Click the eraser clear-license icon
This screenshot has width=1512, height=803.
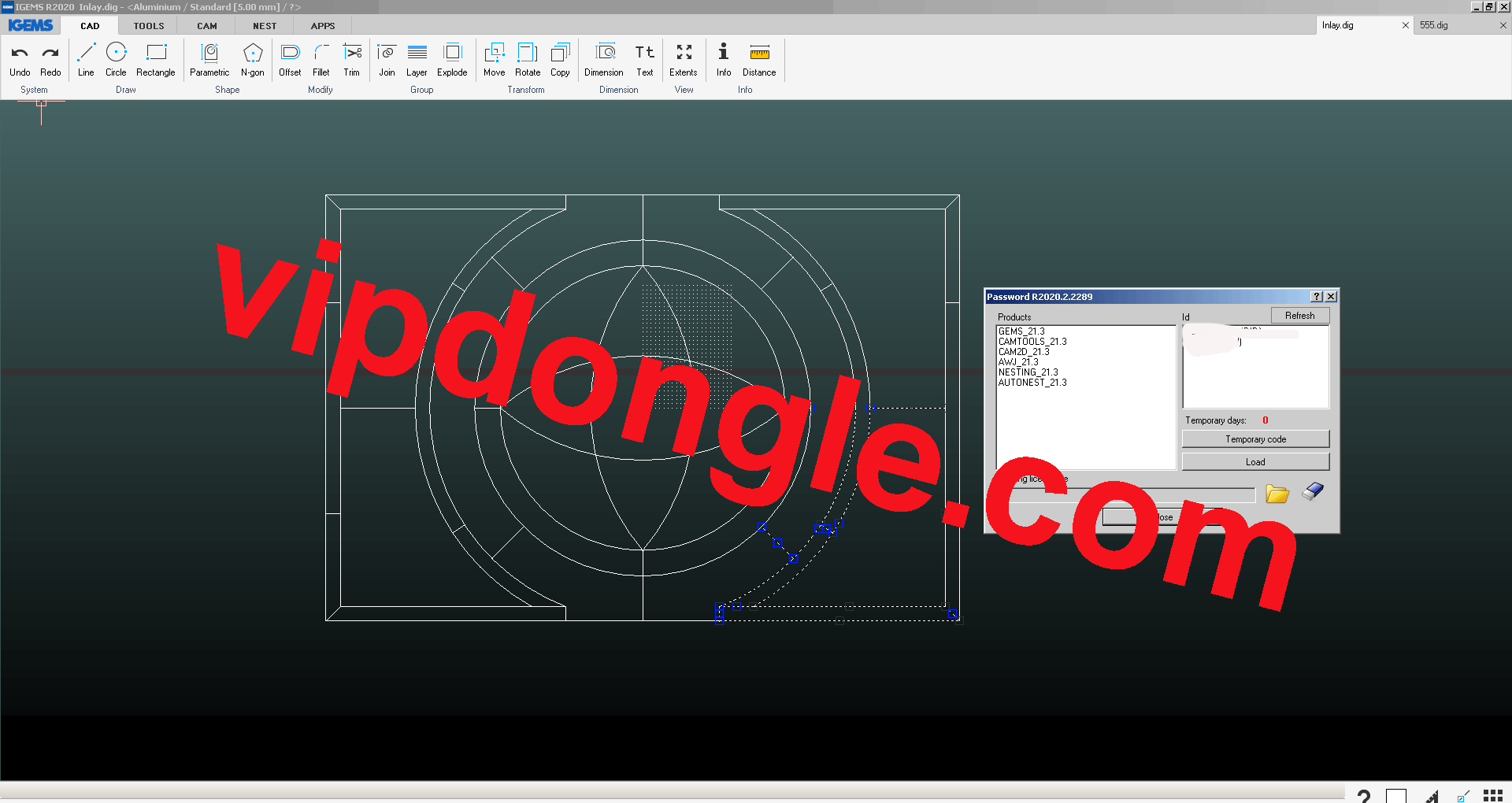click(1313, 492)
